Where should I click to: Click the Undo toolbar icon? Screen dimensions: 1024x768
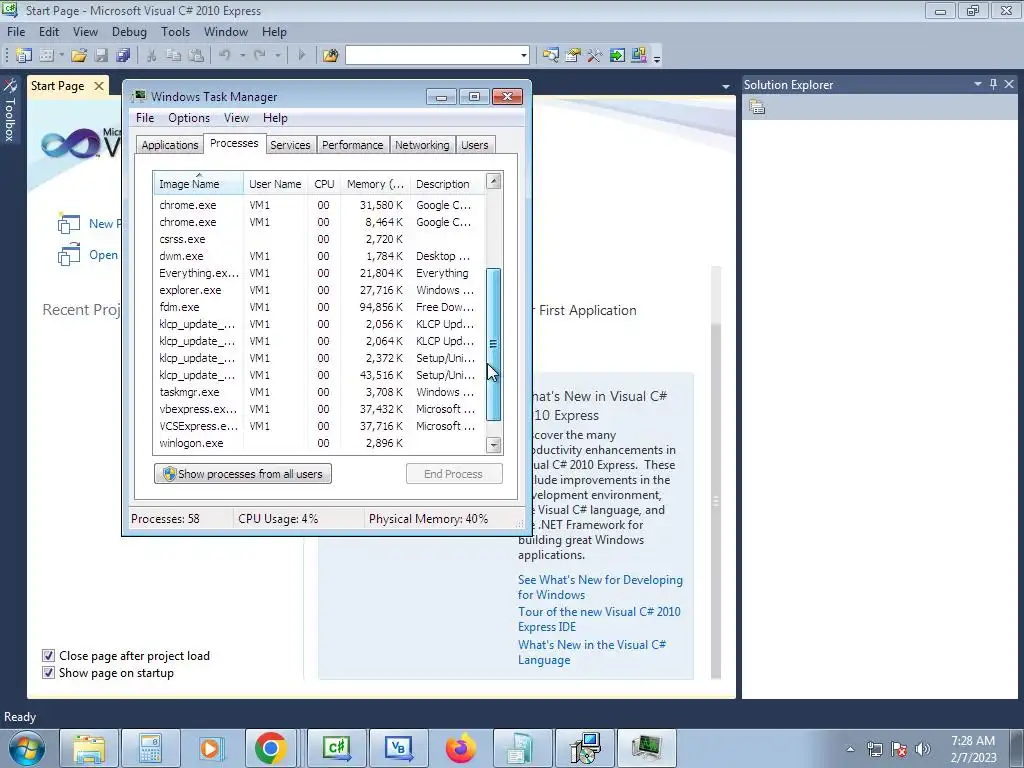(x=225, y=56)
